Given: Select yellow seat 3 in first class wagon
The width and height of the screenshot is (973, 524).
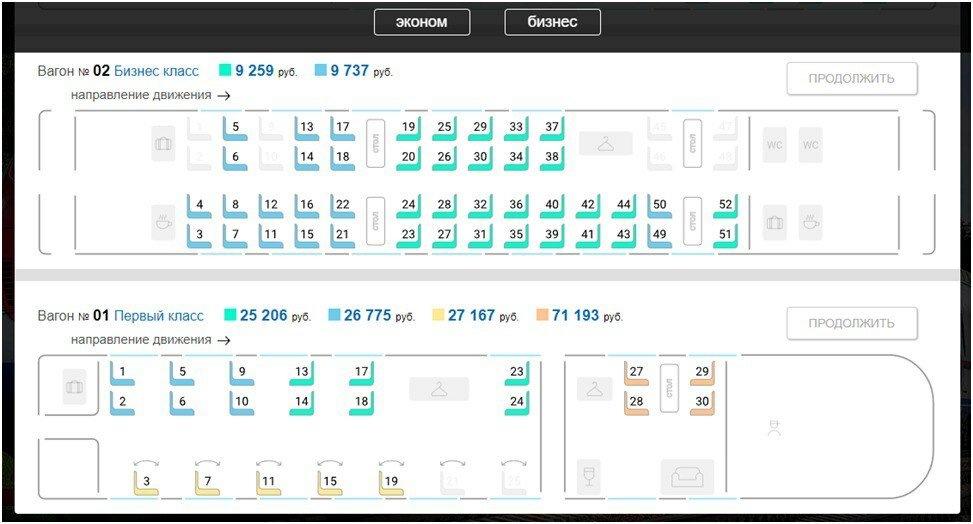Looking at the screenshot, I should click(x=146, y=482).
